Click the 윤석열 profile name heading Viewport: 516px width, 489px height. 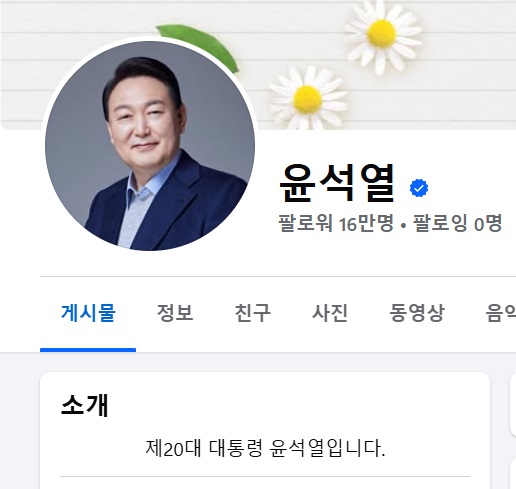pos(337,184)
